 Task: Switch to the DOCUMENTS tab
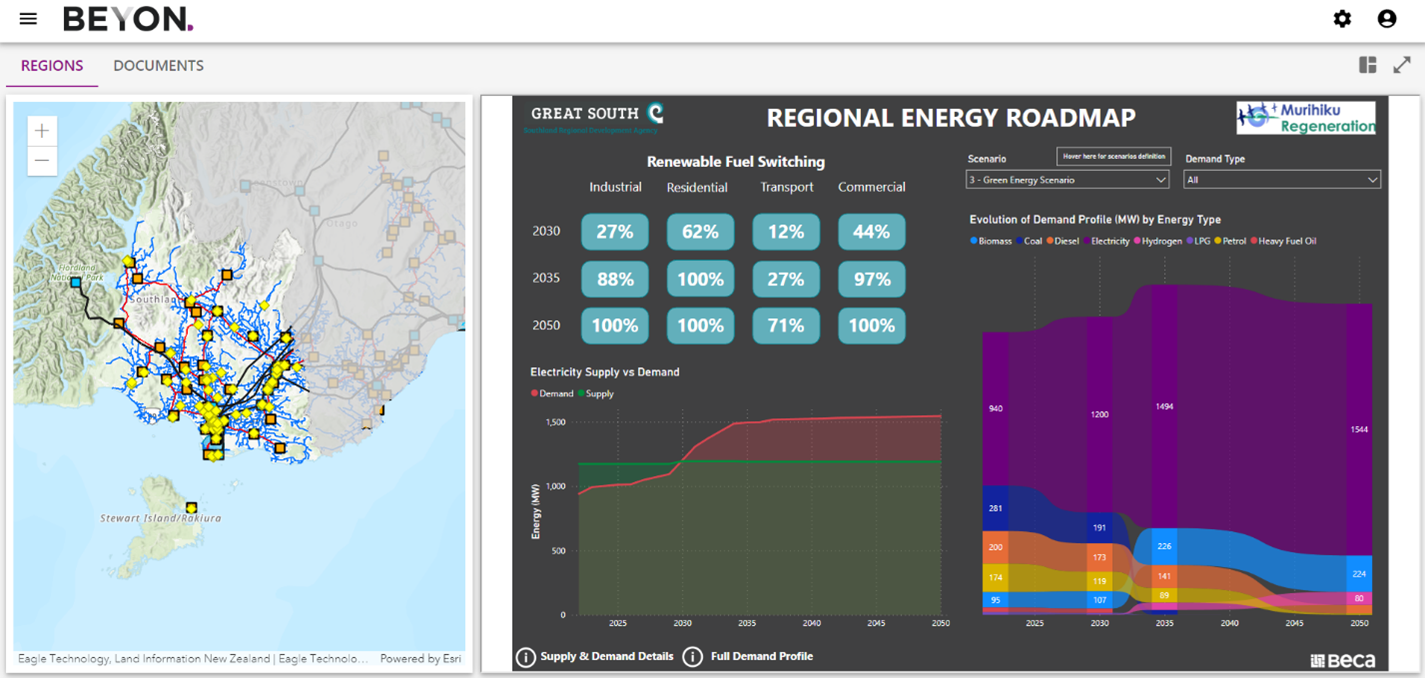point(158,65)
